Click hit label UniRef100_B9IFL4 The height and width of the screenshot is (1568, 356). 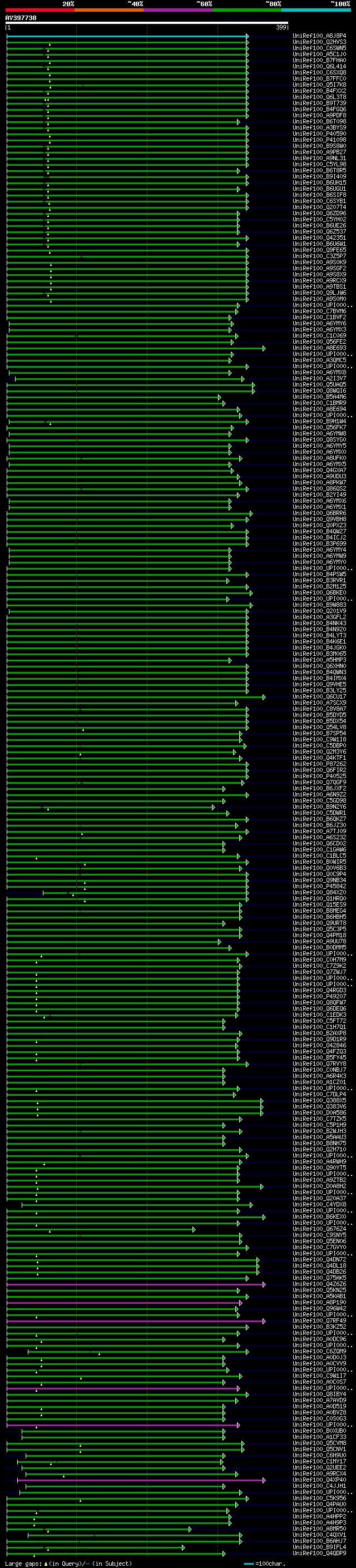coord(319,1548)
